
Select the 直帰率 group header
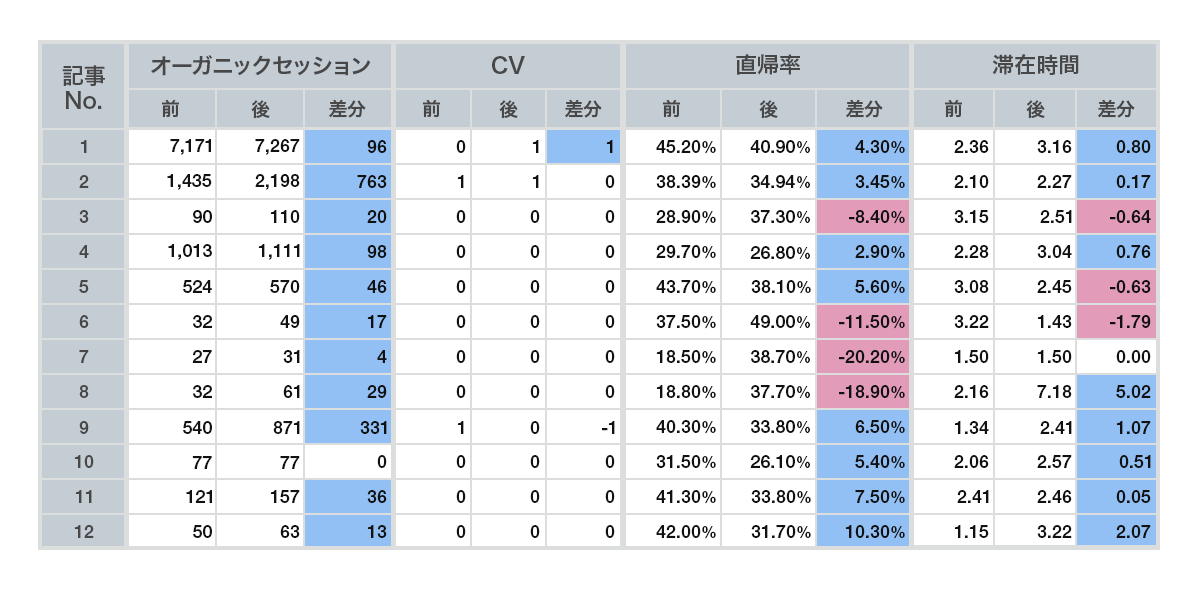coord(767,67)
